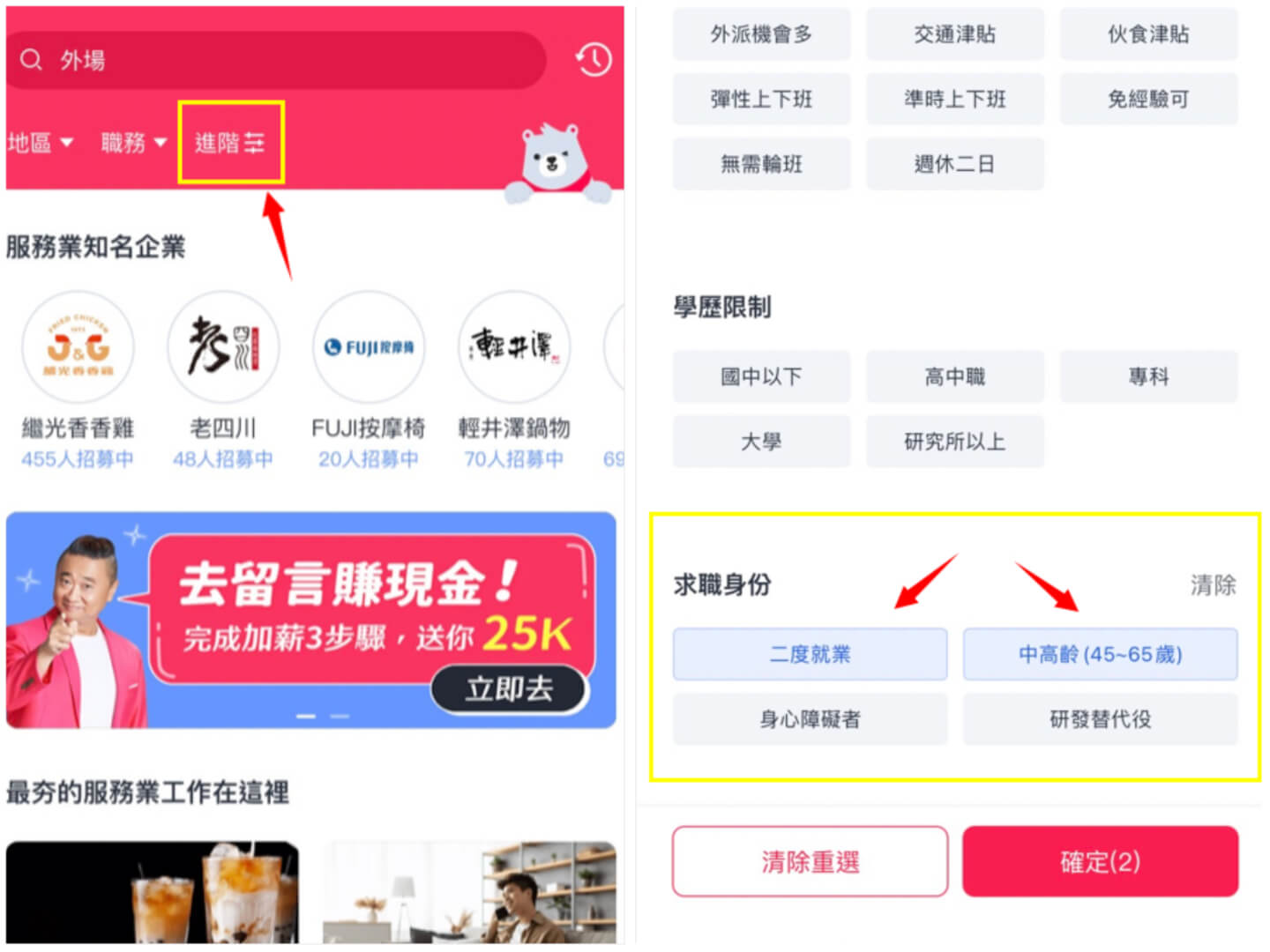Open the search history clock icon
This screenshot has width=1270, height=952.
tap(594, 60)
